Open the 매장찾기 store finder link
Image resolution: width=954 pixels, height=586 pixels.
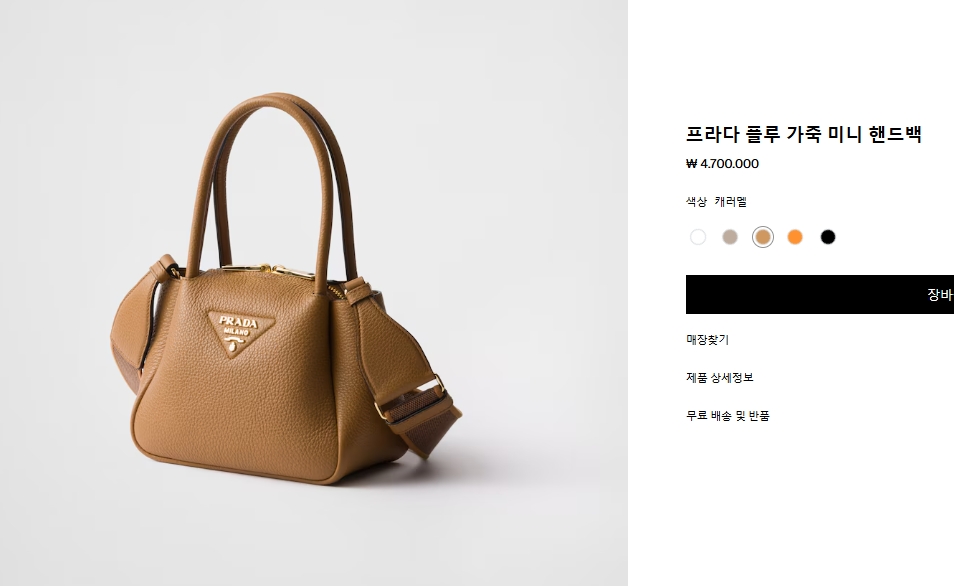[x=707, y=340]
